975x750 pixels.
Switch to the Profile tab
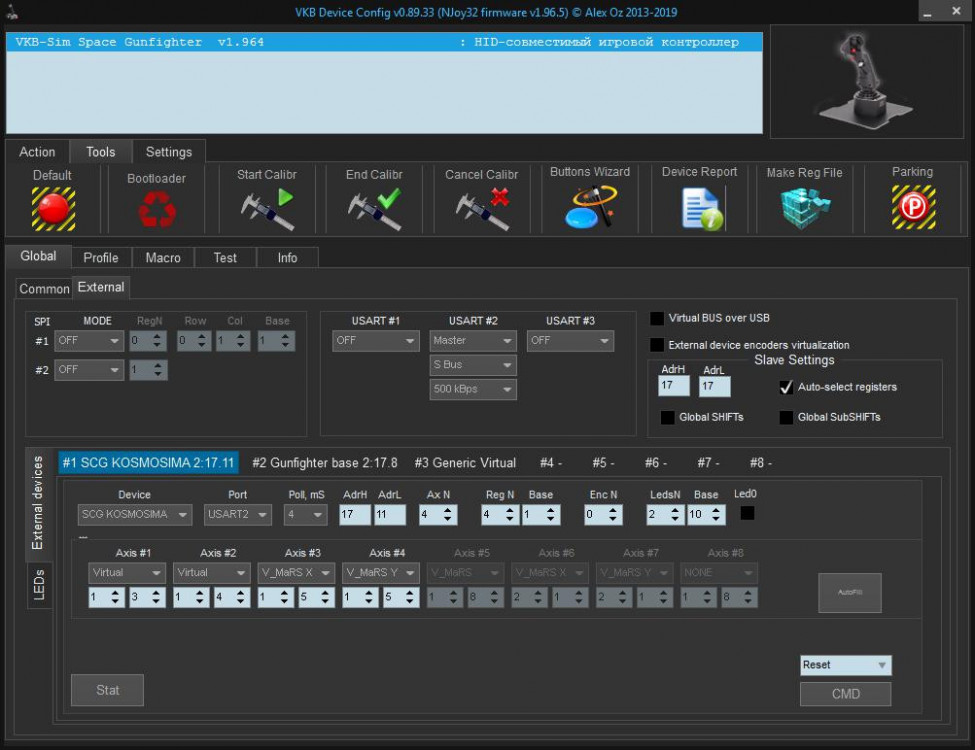(x=101, y=258)
